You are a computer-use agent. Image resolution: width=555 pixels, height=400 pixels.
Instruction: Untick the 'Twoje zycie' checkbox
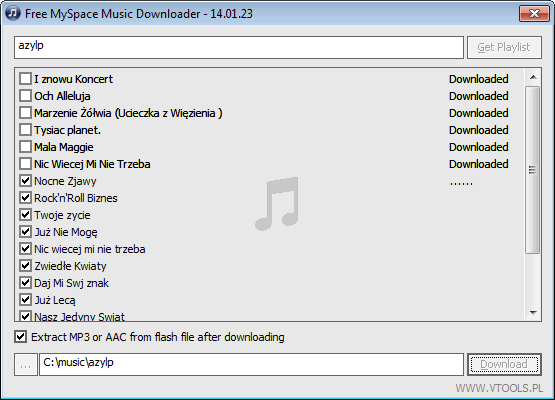click(25, 215)
